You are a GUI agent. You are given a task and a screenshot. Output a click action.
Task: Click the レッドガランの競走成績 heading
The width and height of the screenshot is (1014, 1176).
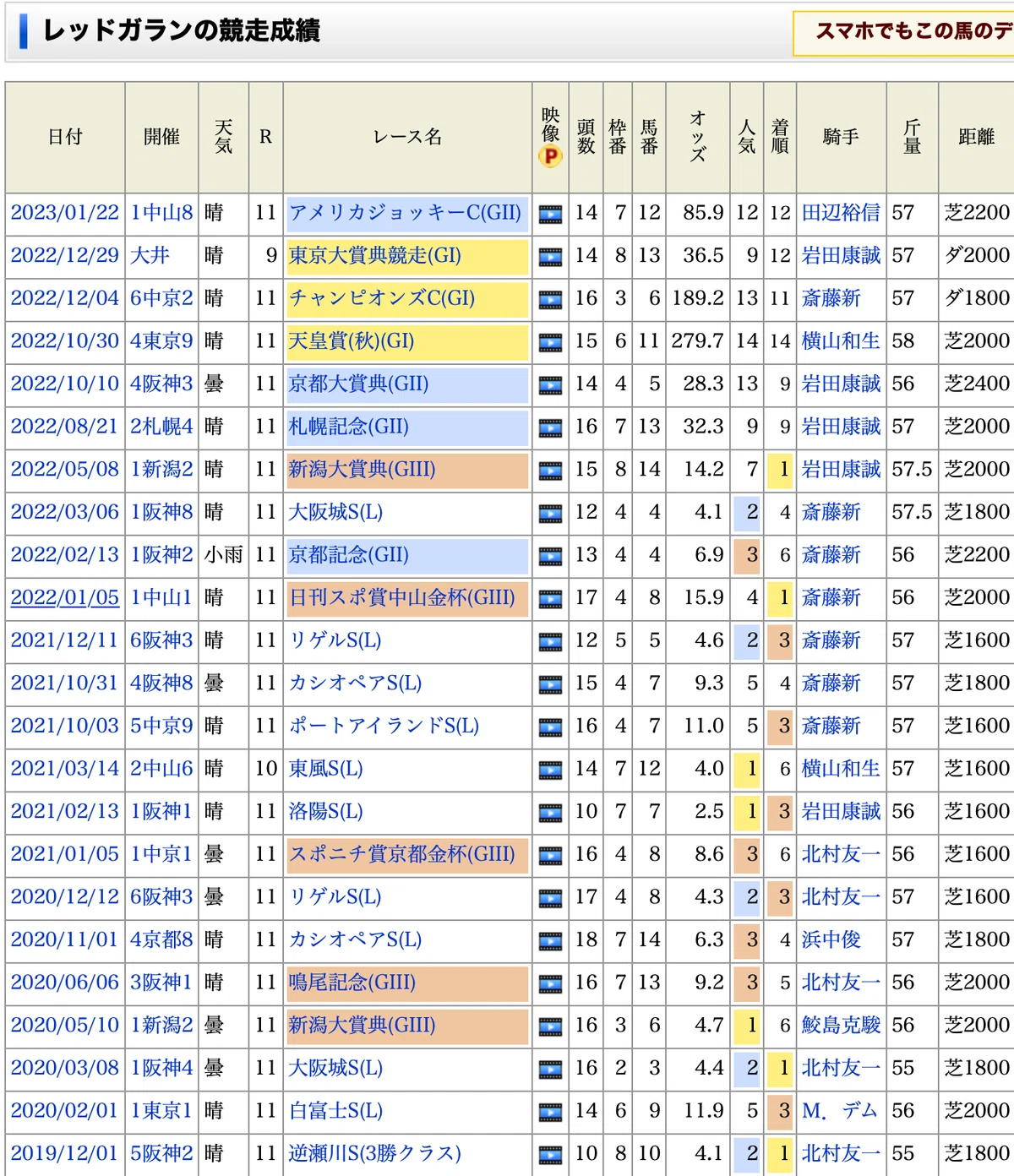pyautogui.click(x=181, y=31)
